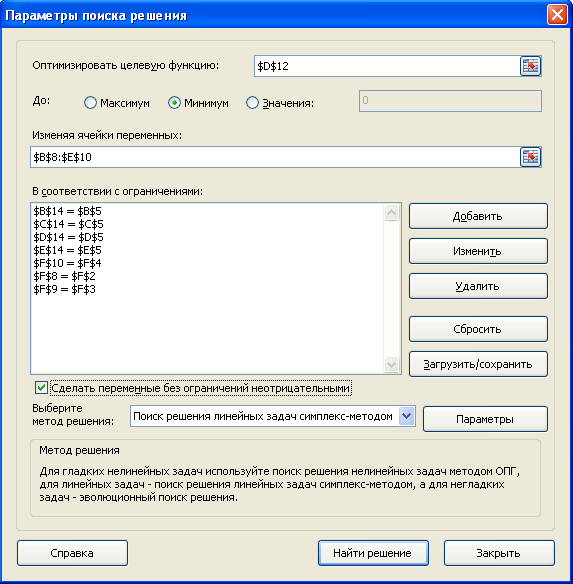
Task: Select constraint $E$14 = $E$5
Action: point(67,250)
